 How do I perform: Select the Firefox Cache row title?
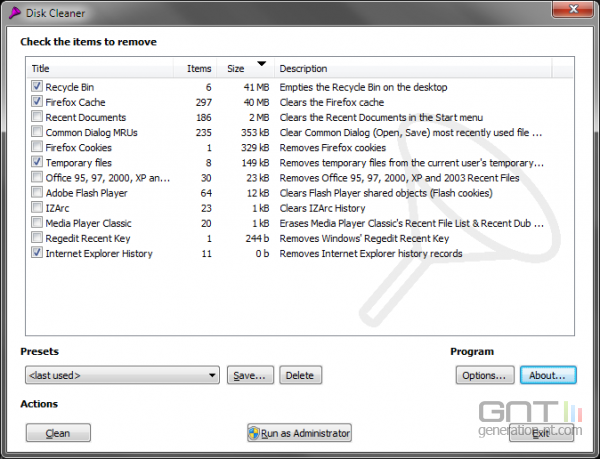click(x=75, y=103)
